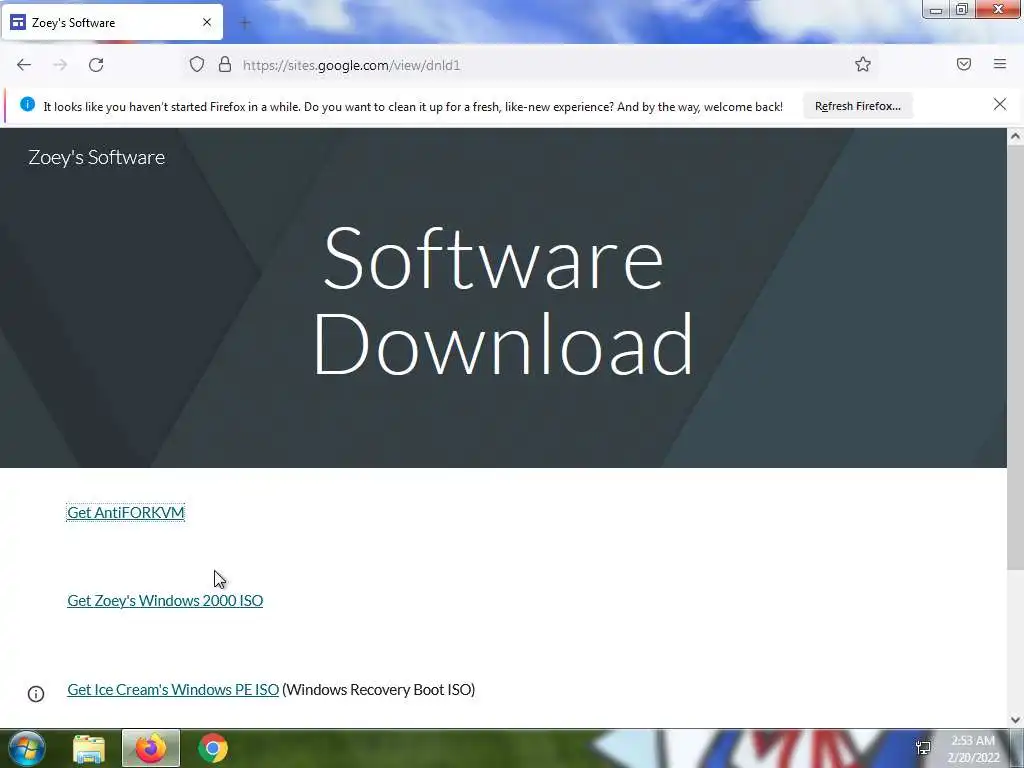
Task: Select the Zoey's Software tab
Action: 112,22
